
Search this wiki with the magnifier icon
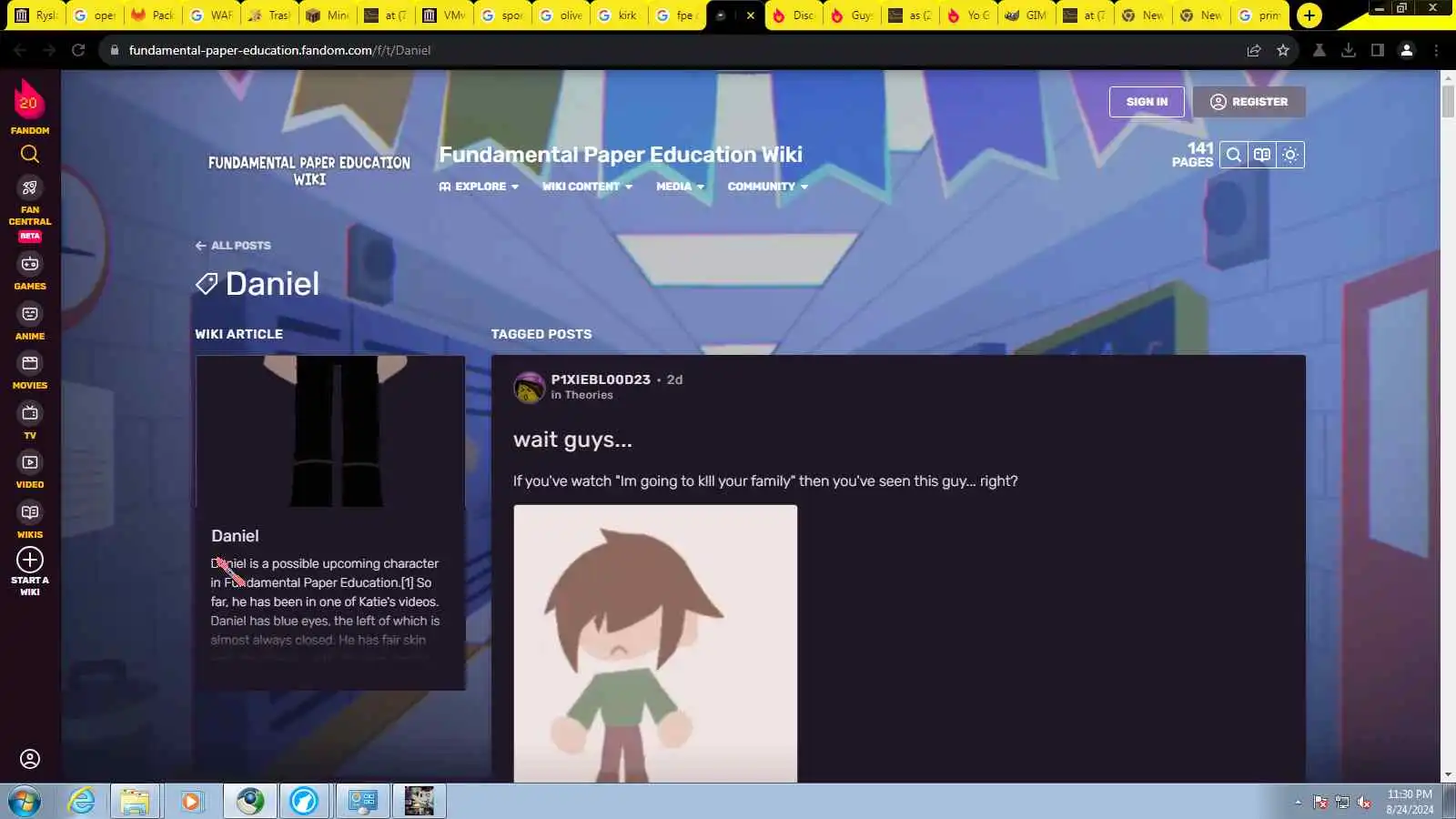point(1234,155)
